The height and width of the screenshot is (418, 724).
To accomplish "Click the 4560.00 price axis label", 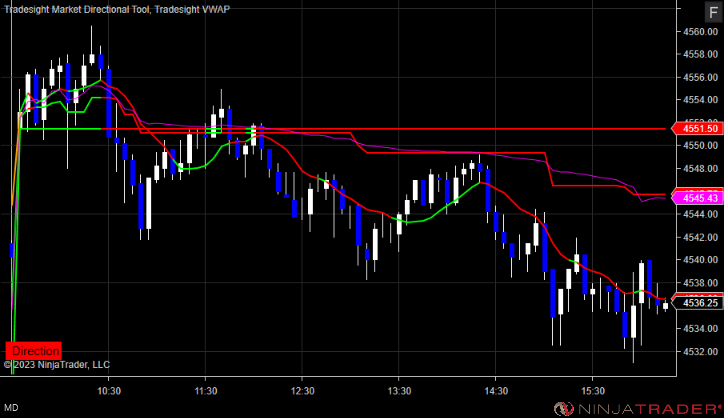I will point(700,31).
